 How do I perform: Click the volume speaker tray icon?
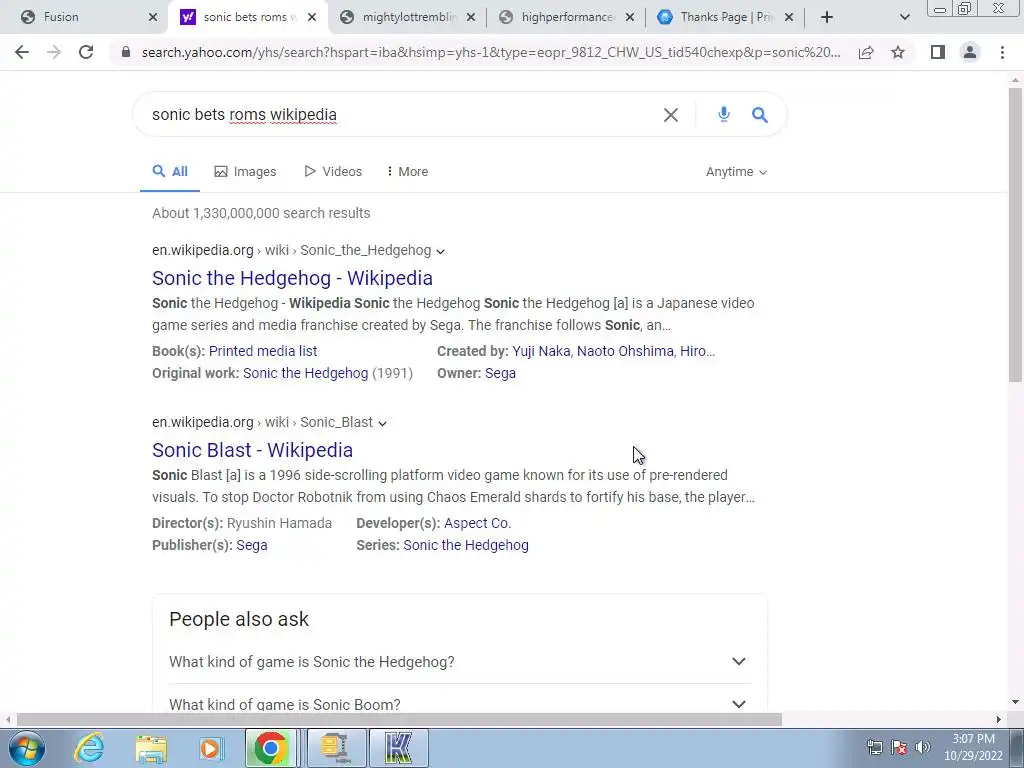[x=922, y=747]
